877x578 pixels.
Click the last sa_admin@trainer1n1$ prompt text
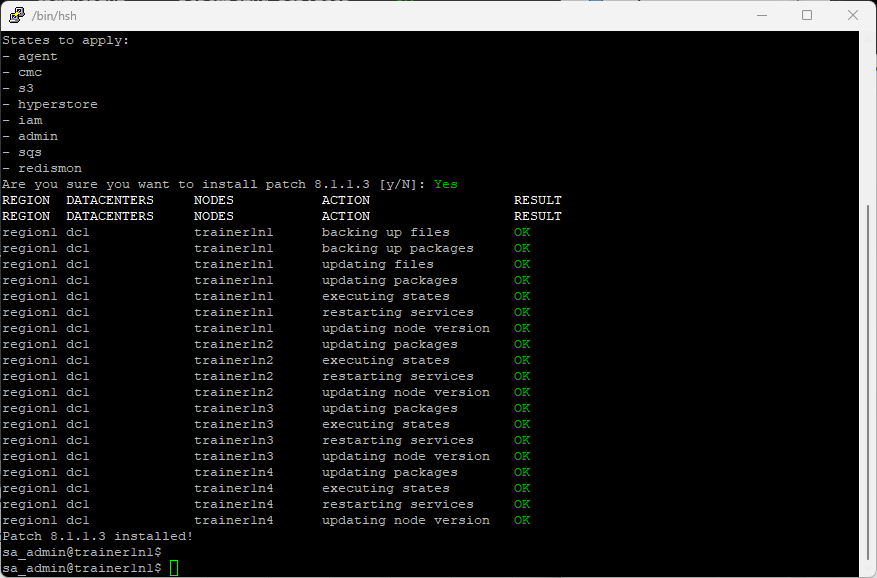point(82,568)
